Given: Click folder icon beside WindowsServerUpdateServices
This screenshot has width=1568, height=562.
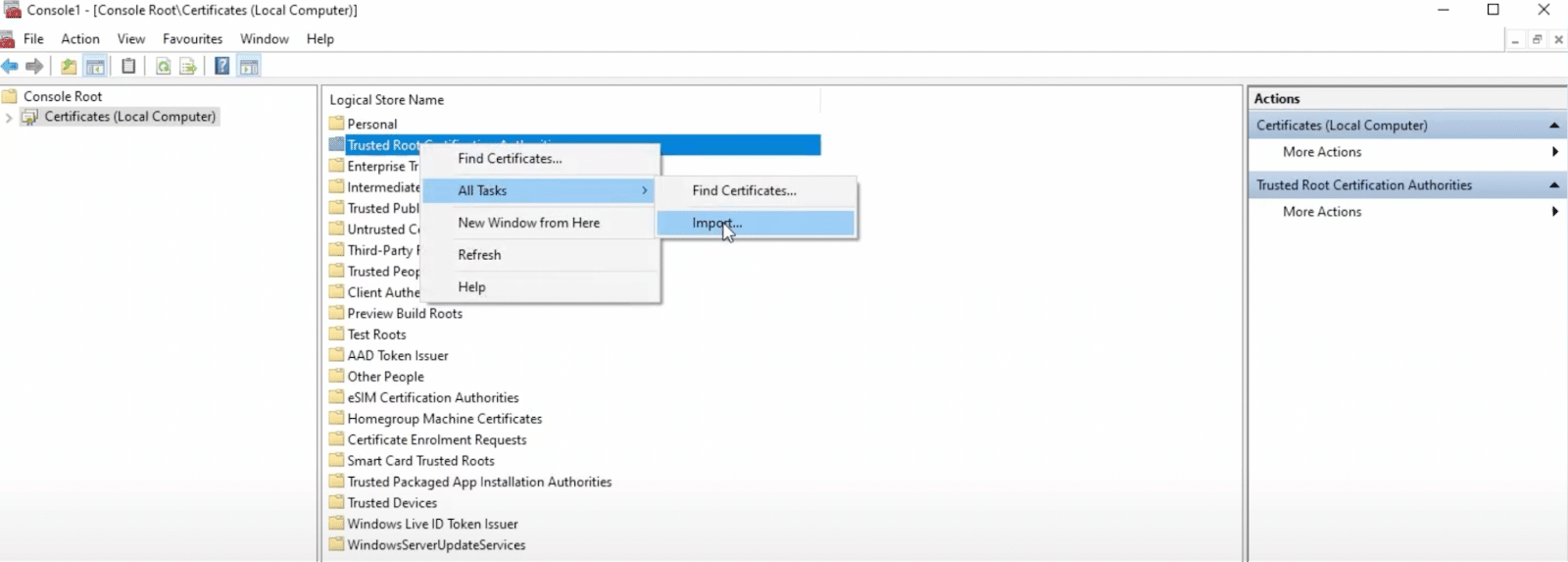Looking at the screenshot, I should click(337, 545).
